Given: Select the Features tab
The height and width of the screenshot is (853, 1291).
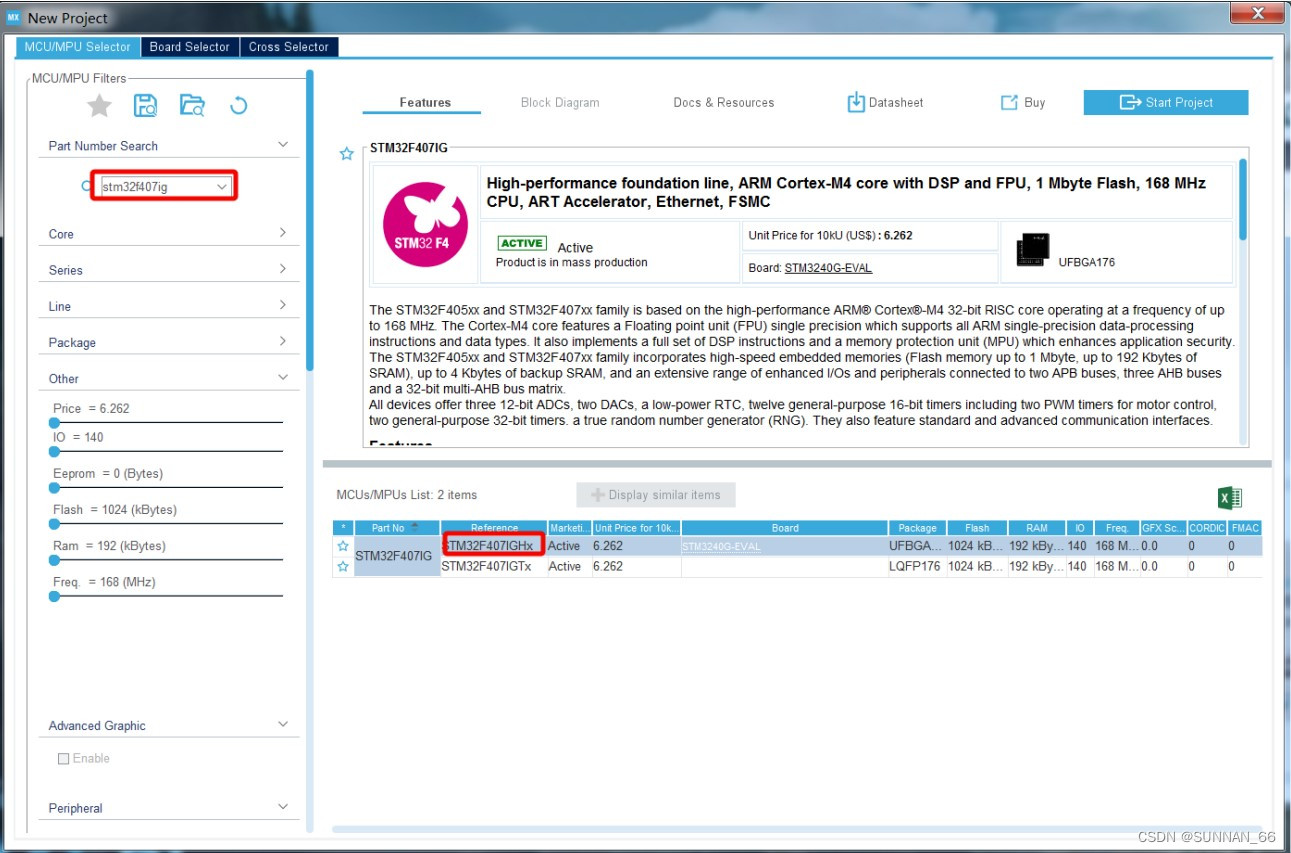Looking at the screenshot, I should tap(425, 102).
